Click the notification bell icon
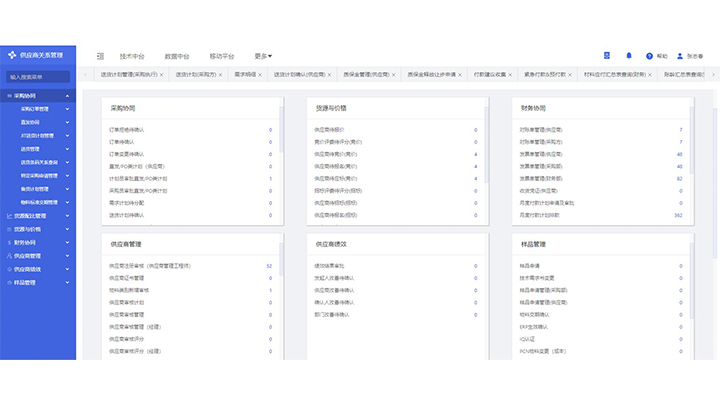Viewport: 720px width, 404px height. 629,56
